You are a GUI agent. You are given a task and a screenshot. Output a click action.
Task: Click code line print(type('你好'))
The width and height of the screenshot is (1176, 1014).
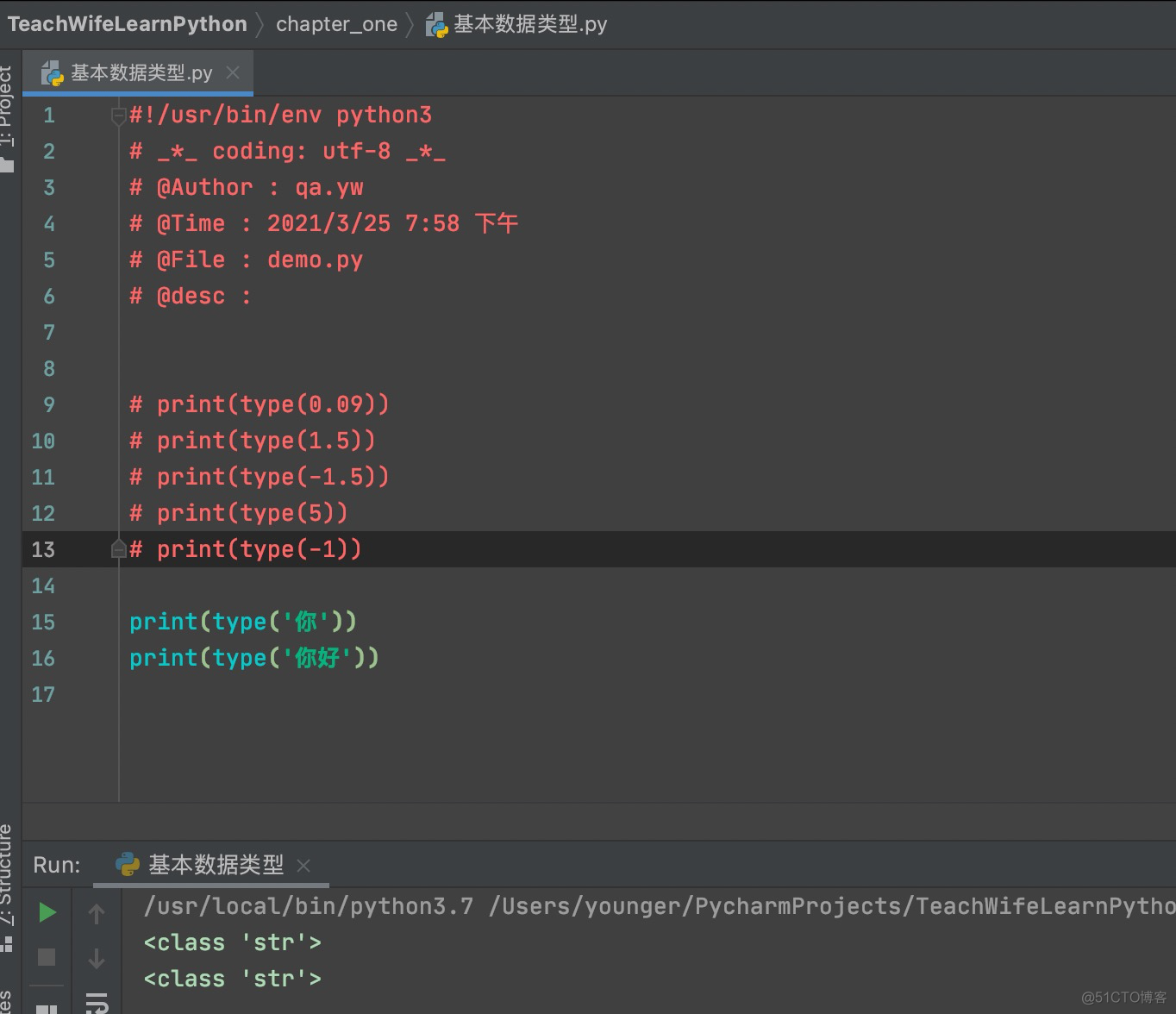click(x=254, y=659)
